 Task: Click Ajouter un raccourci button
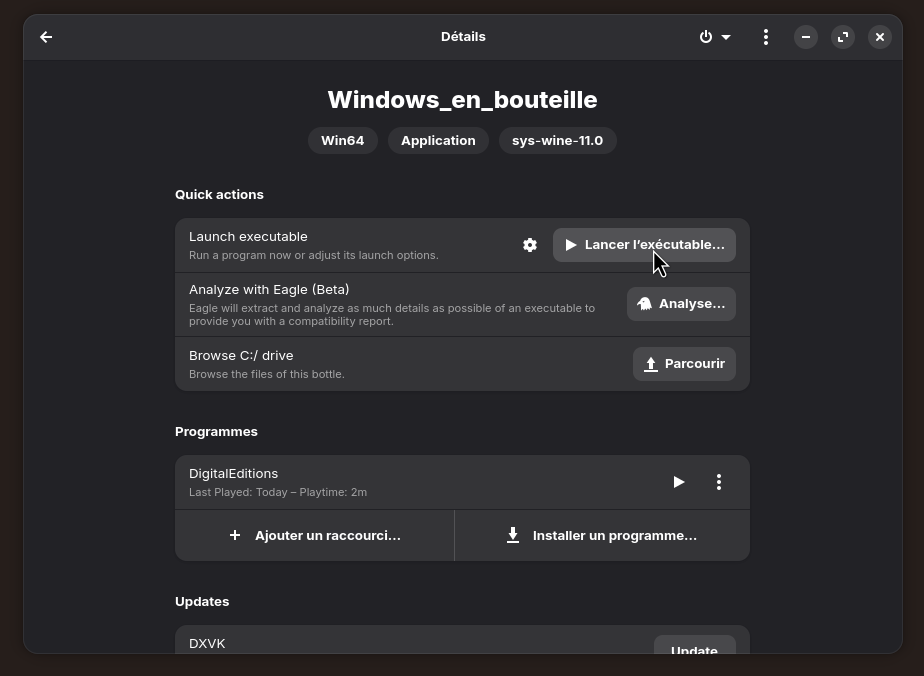coord(315,536)
